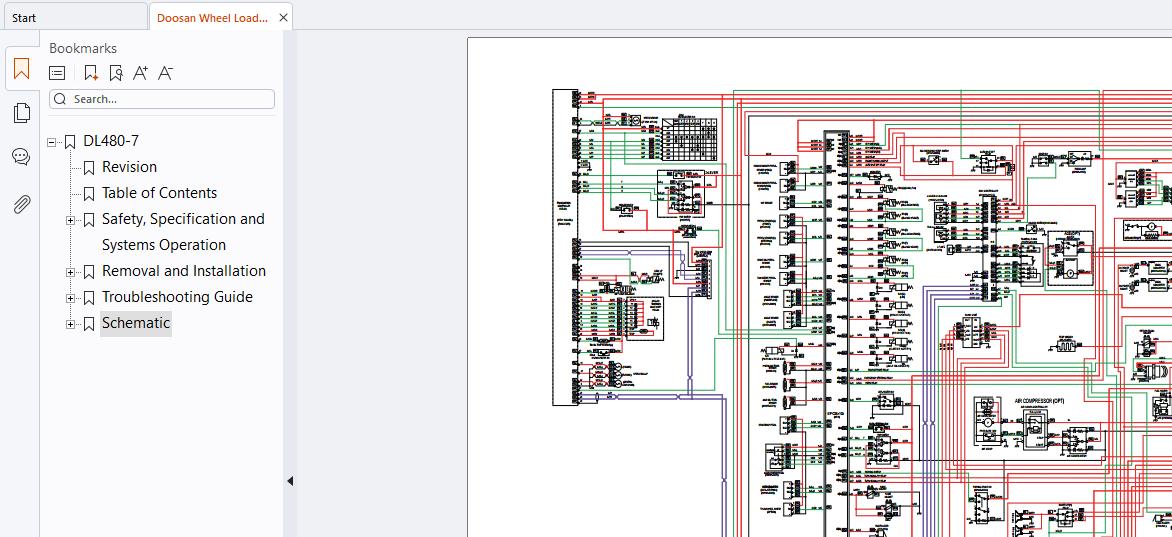Open the Comments panel icon
1172x537 pixels.
point(22,157)
